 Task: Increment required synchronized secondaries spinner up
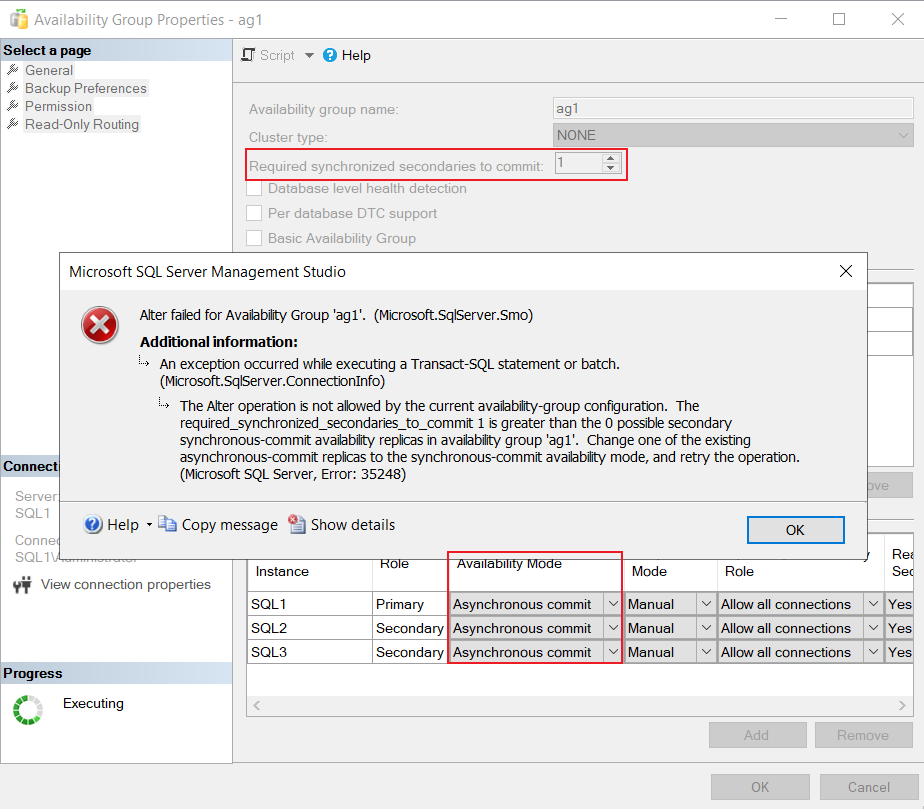coord(611,159)
